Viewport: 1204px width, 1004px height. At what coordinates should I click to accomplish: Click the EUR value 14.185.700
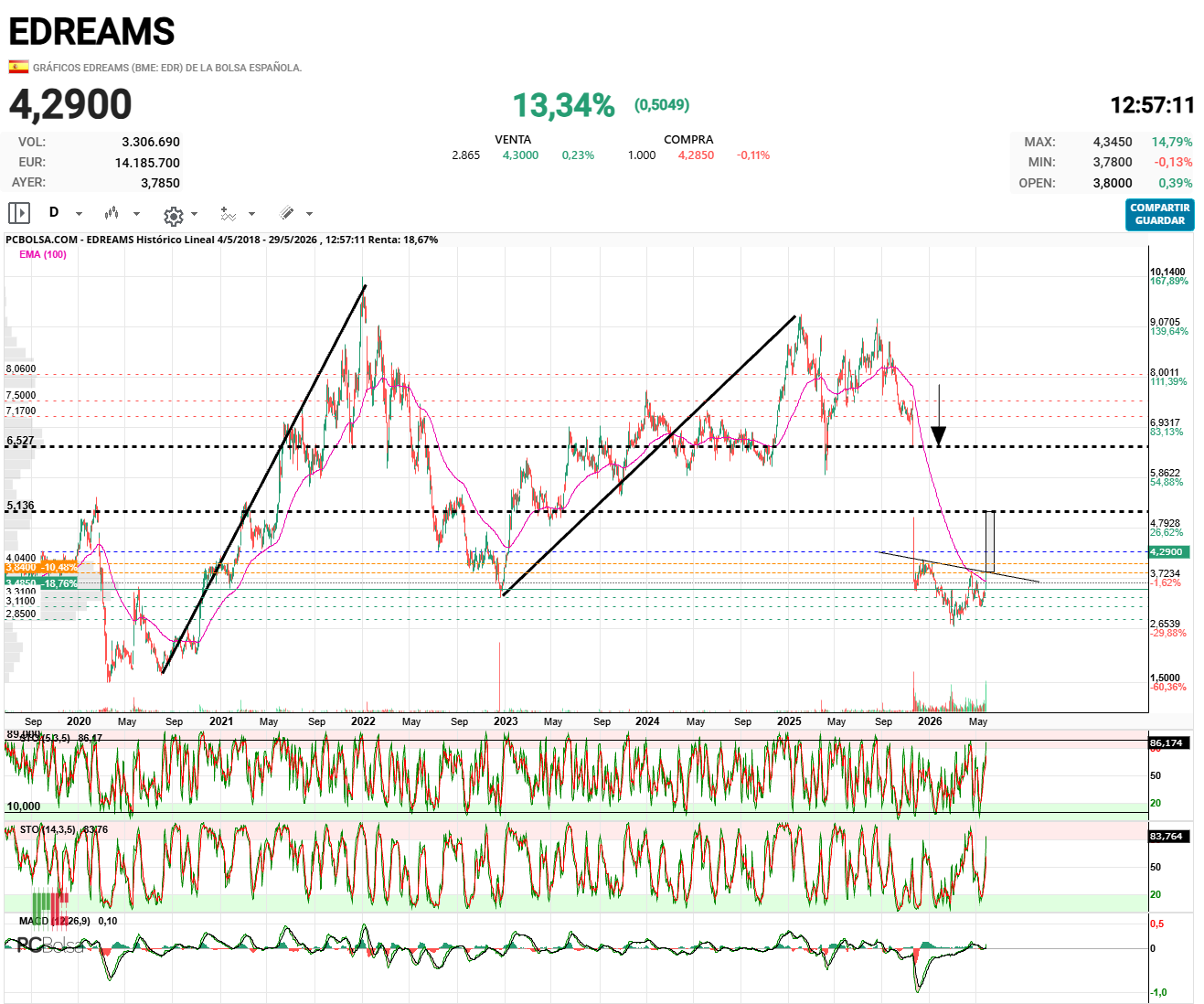coord(147,163)
